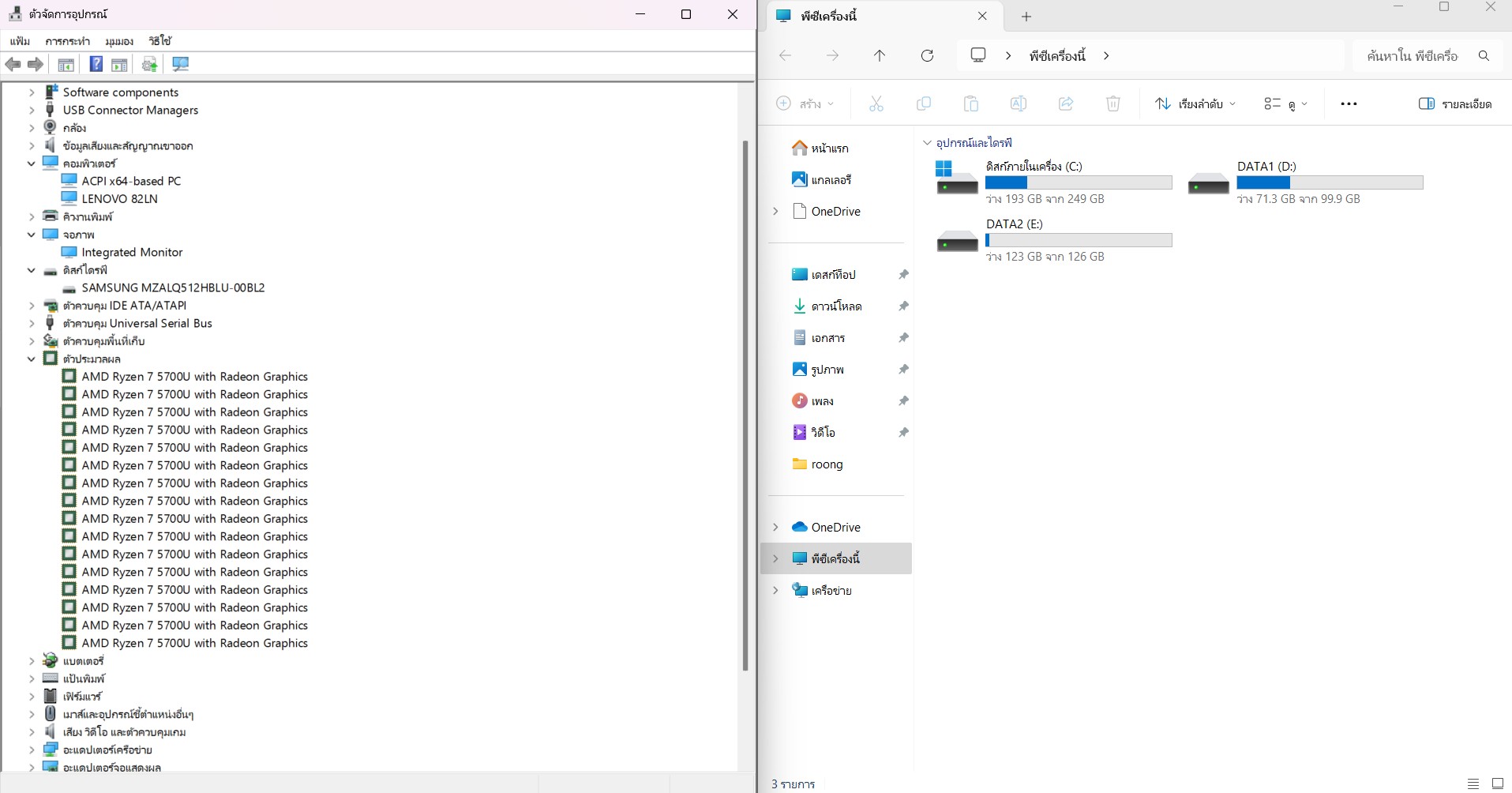
Task: Open the แฟ้ม menu in Device Manager
Action: pyautogui.click(x=20, y=41)
